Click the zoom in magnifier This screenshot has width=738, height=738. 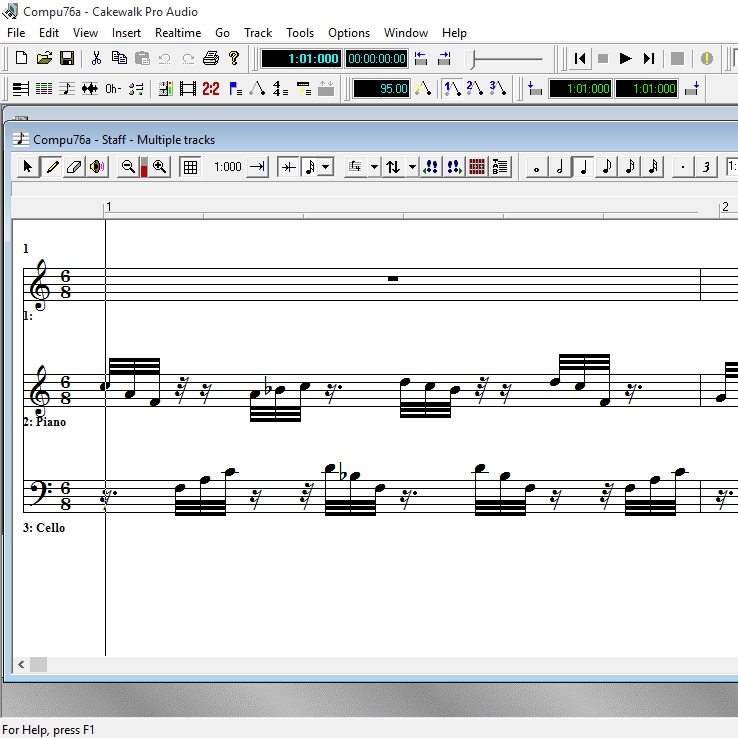159,167
